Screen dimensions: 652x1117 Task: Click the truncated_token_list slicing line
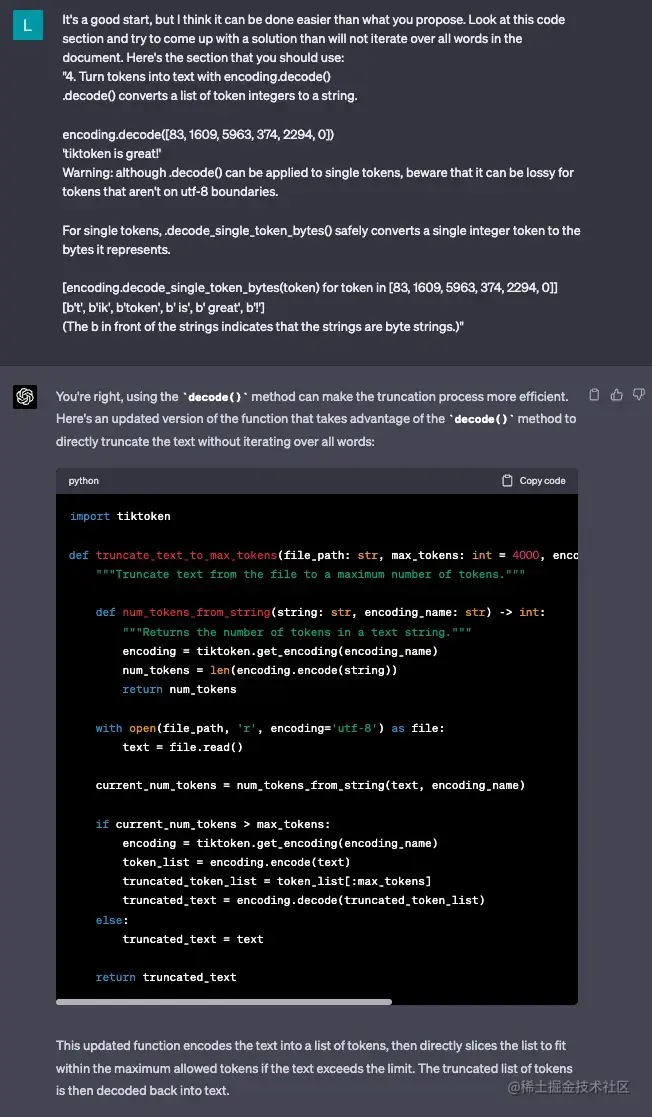276,882
